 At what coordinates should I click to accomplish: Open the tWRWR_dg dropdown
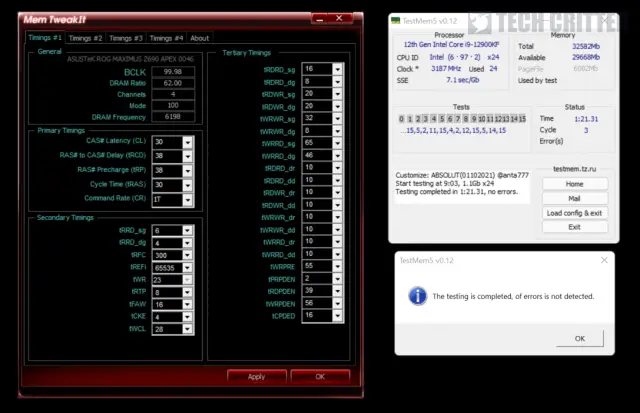pos(338,131)
